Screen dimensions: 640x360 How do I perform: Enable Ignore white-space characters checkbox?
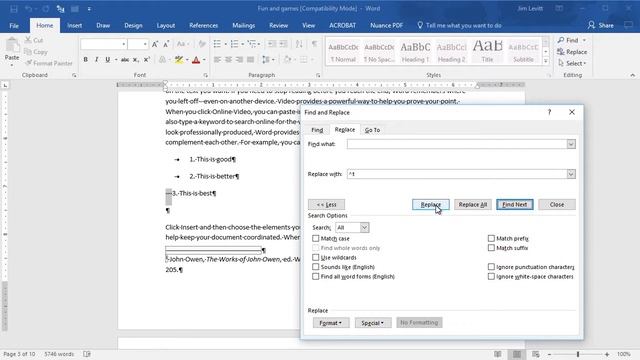point(491,276)
